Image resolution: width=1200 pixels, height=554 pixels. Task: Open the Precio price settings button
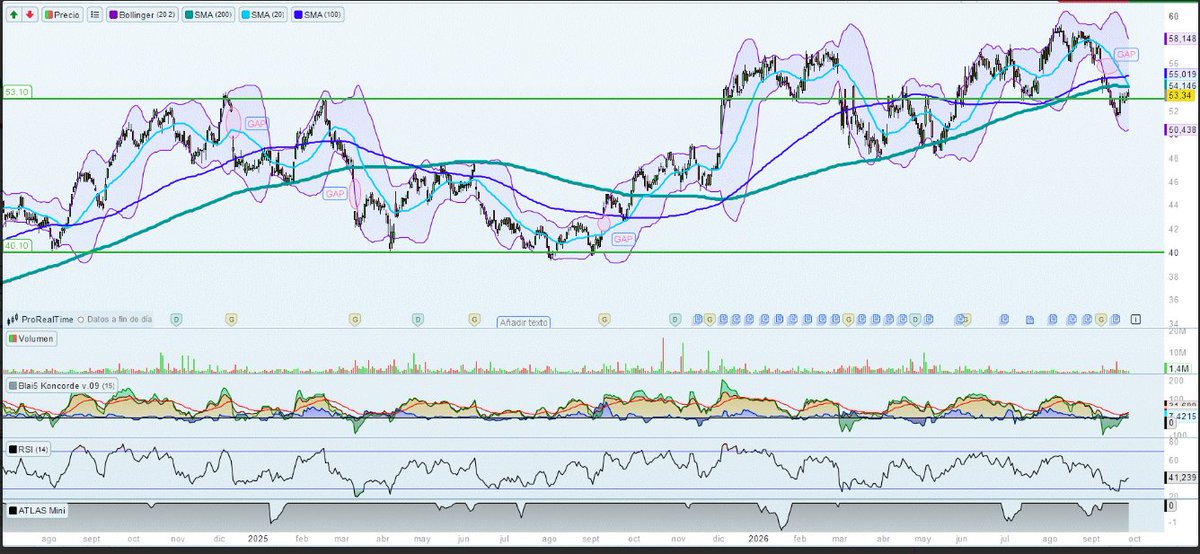point(62,15)
